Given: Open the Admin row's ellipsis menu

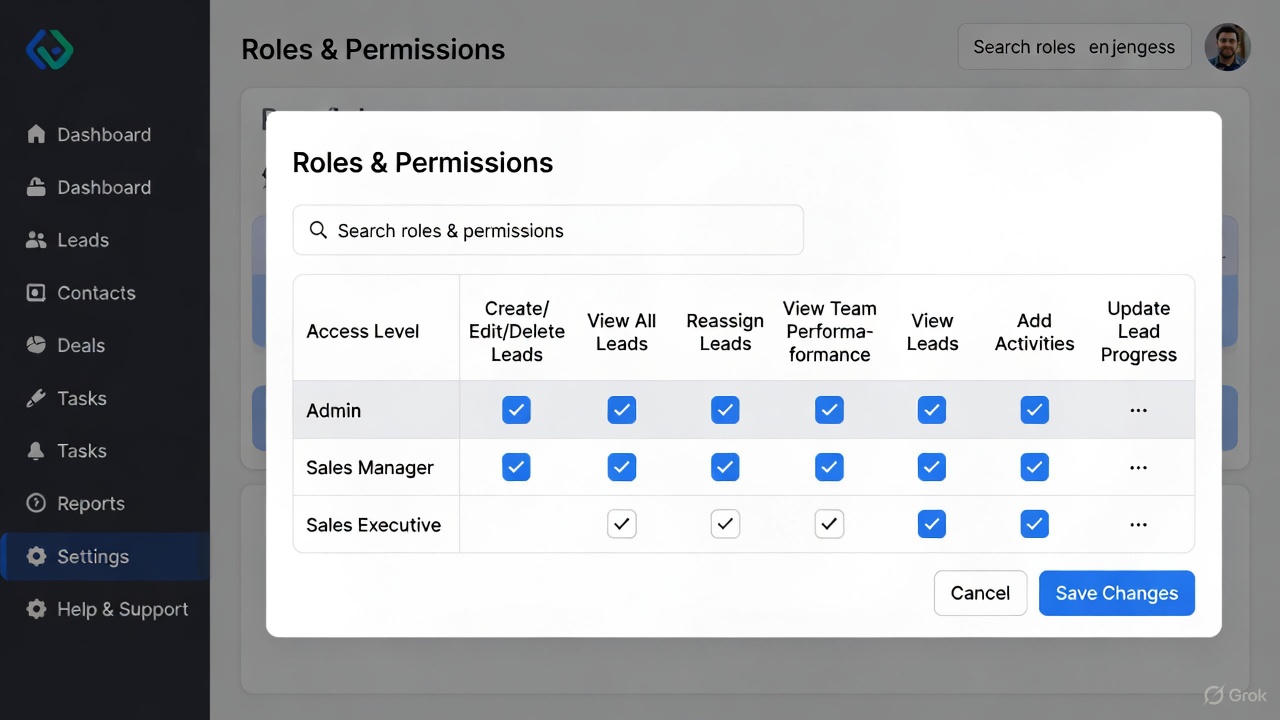Looking at the screenshot, I should (x=1138, y=410).
